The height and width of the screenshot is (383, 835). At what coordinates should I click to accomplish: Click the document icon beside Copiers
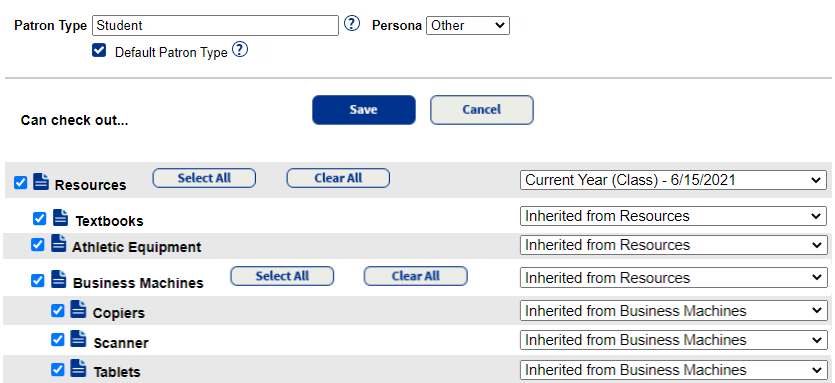78,309
